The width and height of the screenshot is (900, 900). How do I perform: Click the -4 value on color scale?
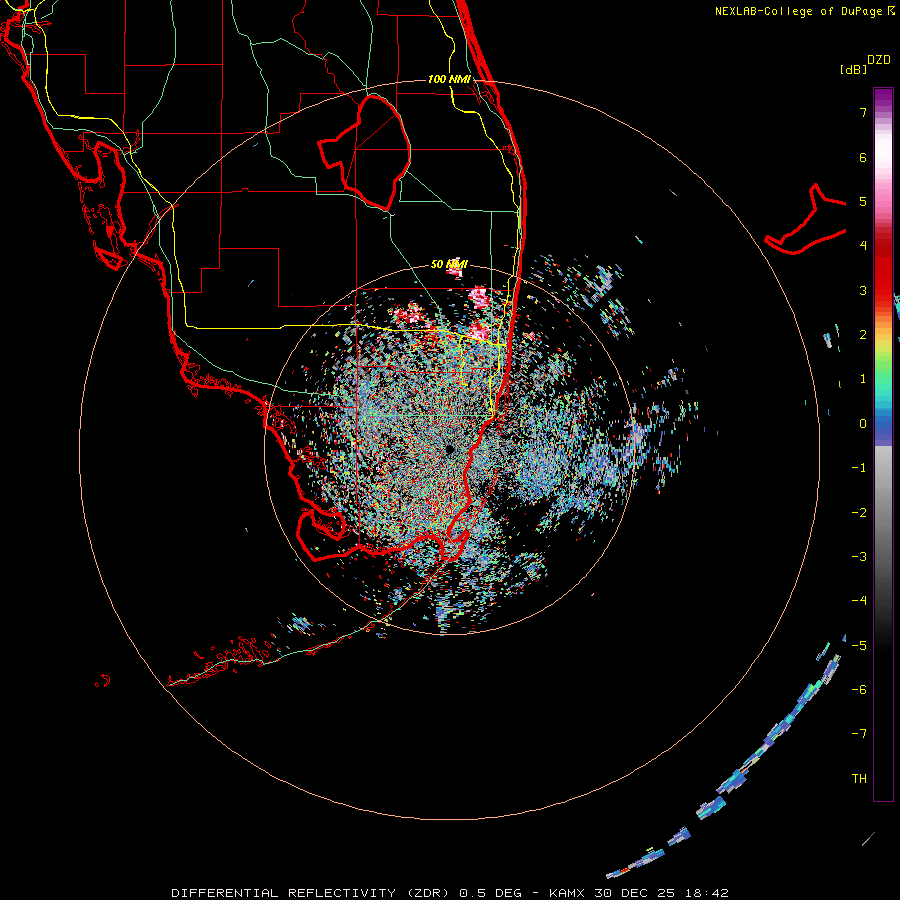859,601
